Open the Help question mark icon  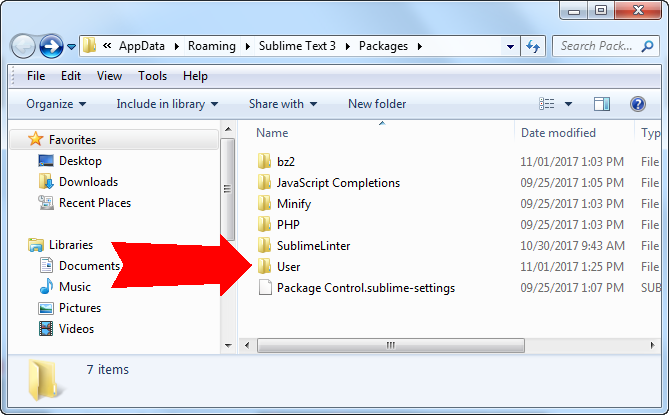[638, 104]
